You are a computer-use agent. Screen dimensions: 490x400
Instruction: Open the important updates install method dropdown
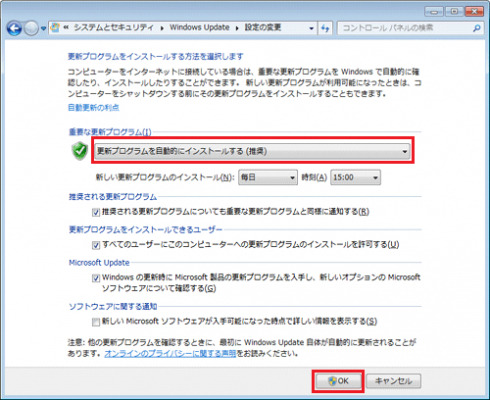click(252, 151)
